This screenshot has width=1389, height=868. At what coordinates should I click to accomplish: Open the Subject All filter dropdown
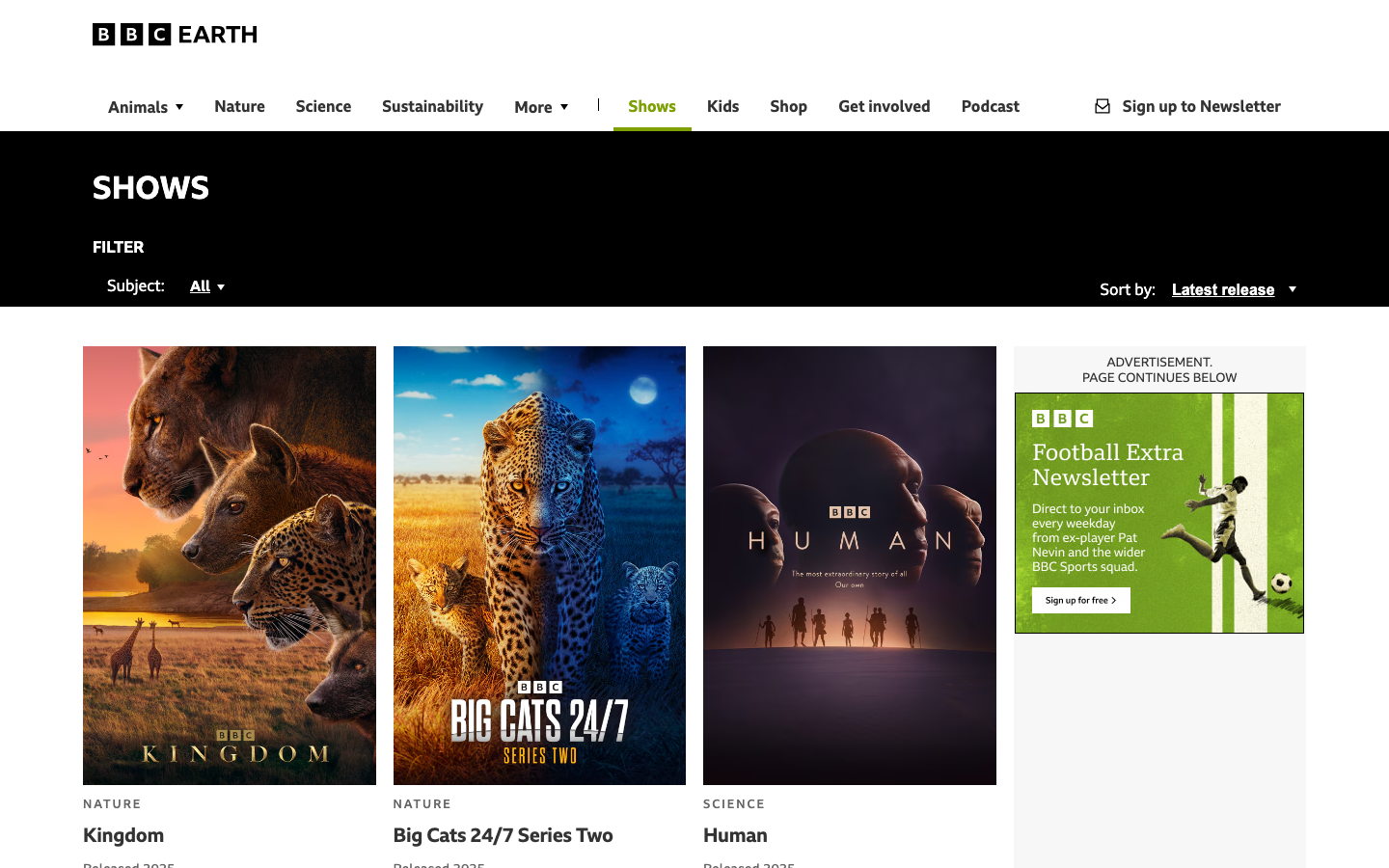pos(207,286)
